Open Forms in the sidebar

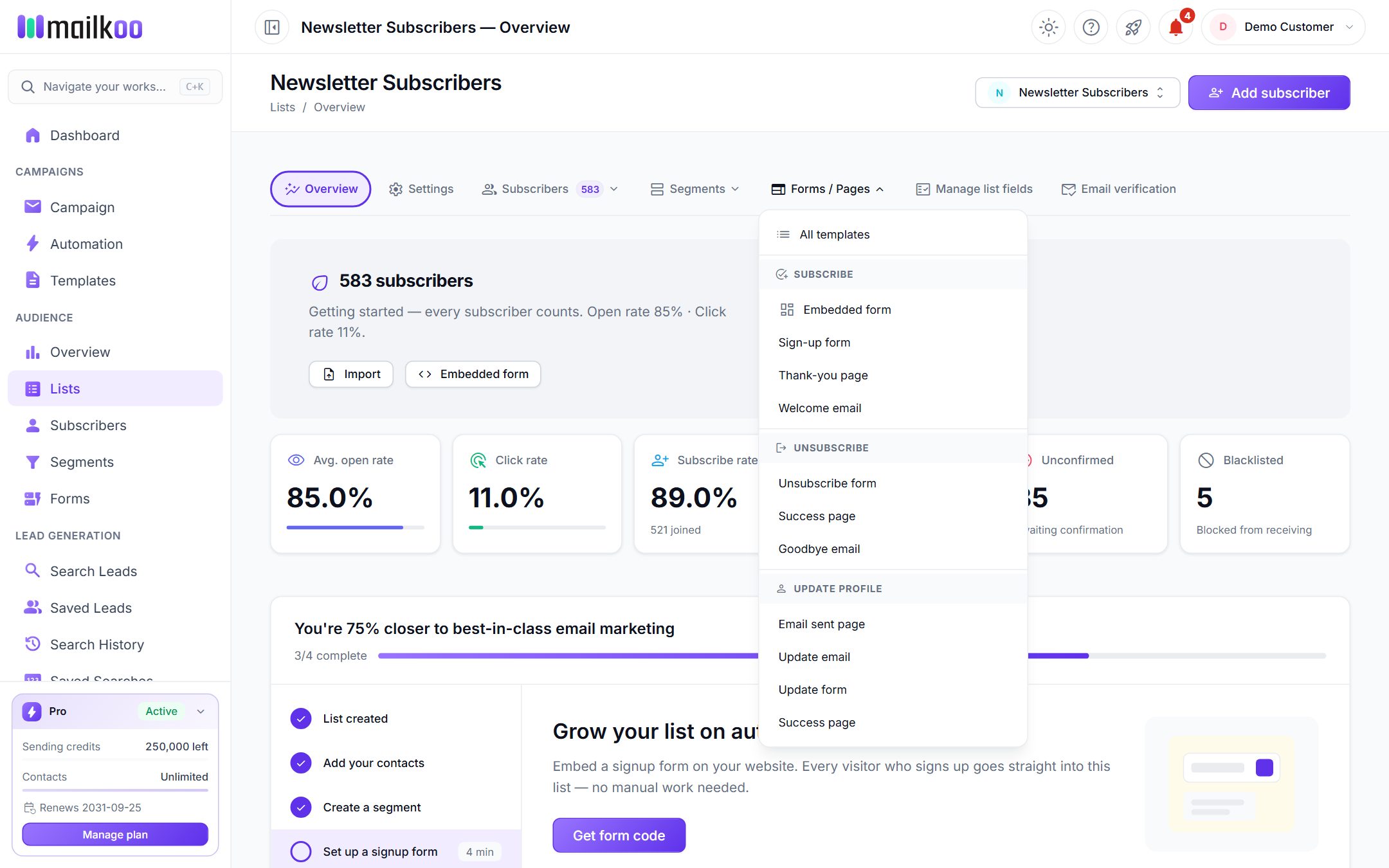click(x=115, y=498)
